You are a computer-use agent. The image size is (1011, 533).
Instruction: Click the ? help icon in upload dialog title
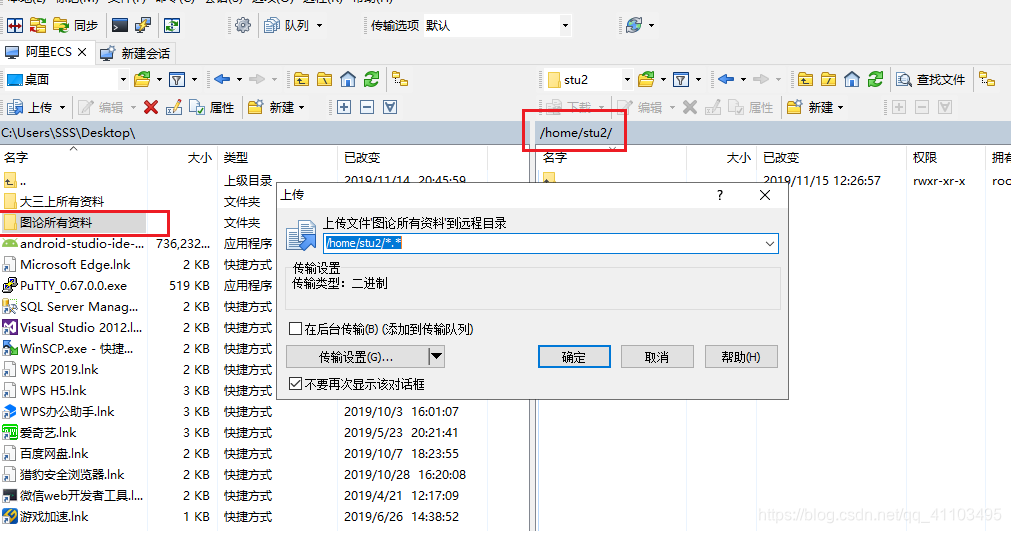720,195
